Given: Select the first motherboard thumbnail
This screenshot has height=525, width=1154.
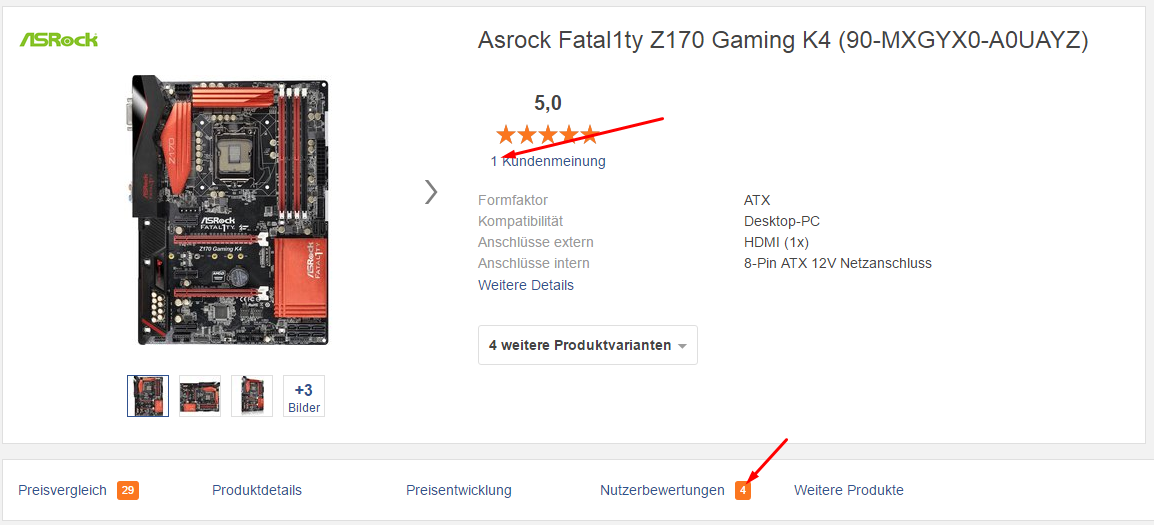Looking at the screenshot, I should tap(148, 396).
